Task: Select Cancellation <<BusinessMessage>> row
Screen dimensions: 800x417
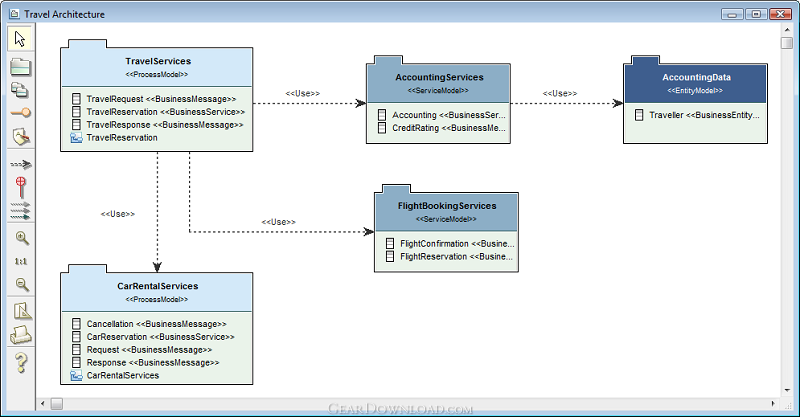Action: pos(149,324)
